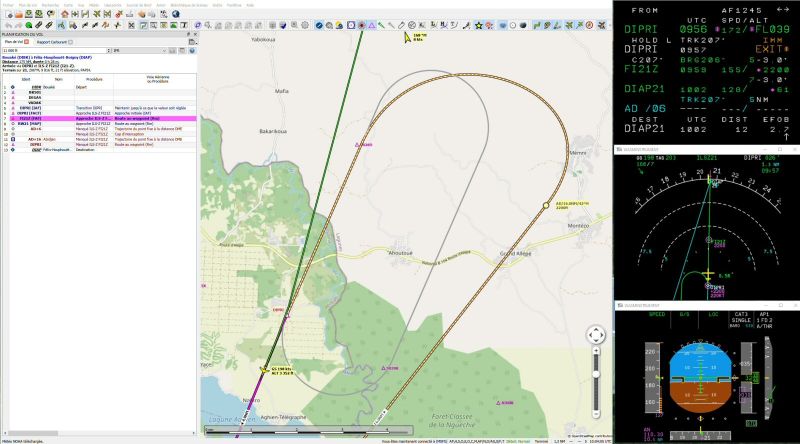Select the highlighted magenta flight plan row
800x444 pixels.
pos(99,118)
